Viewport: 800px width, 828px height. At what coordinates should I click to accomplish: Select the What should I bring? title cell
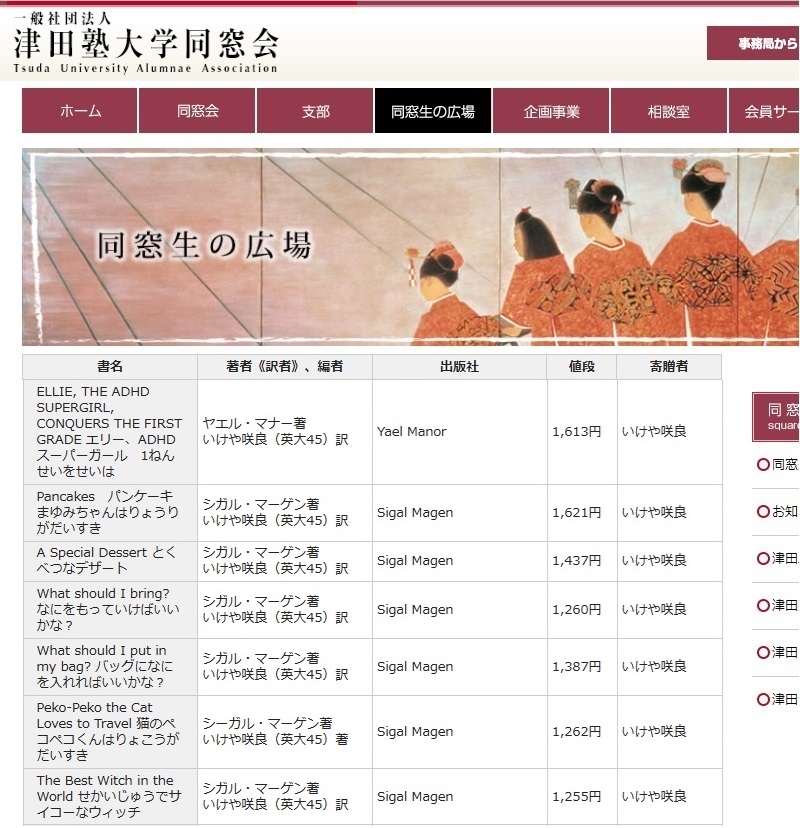click(x=110, y=610)
